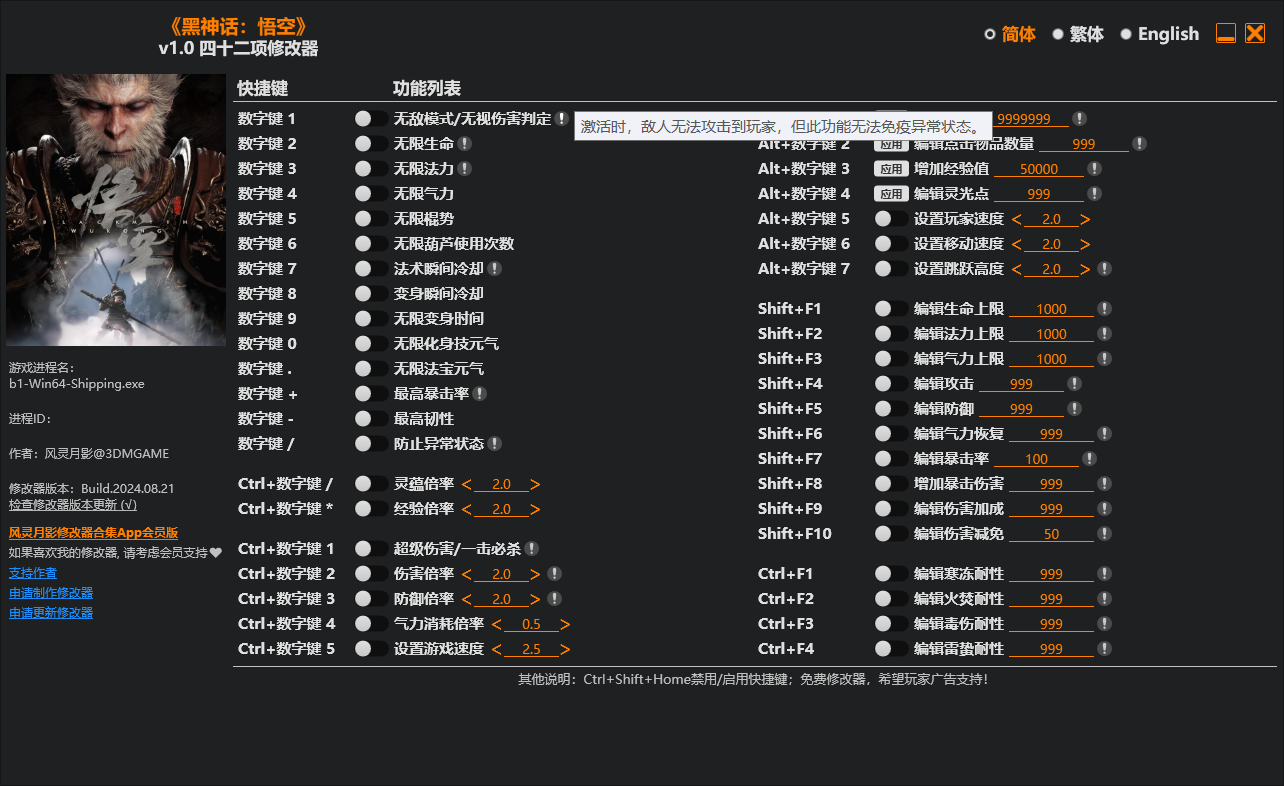
Task: Click the Wukong game cover image
Action: click(x=116, y=210)
